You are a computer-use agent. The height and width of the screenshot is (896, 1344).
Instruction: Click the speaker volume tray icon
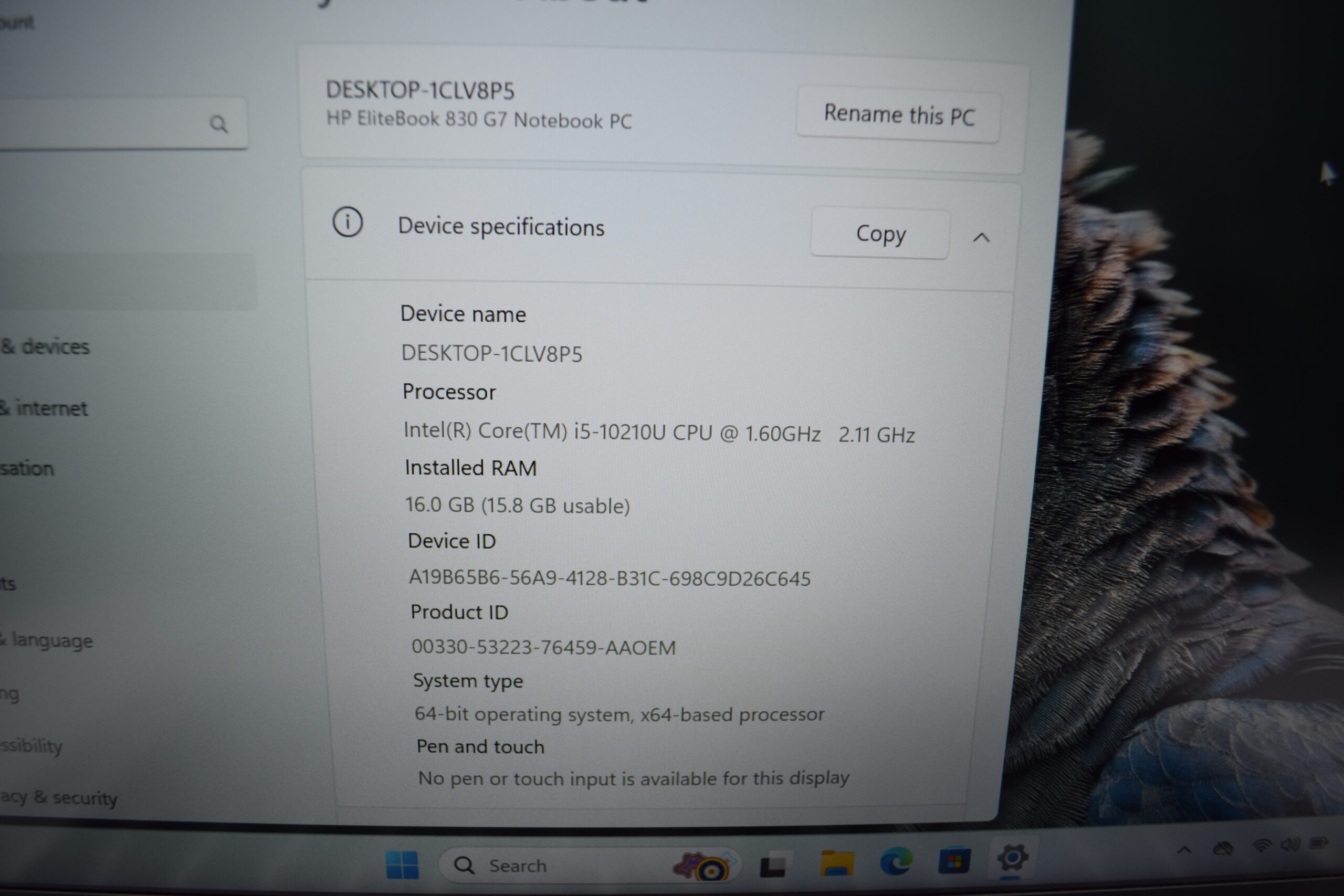(1290, 844)
